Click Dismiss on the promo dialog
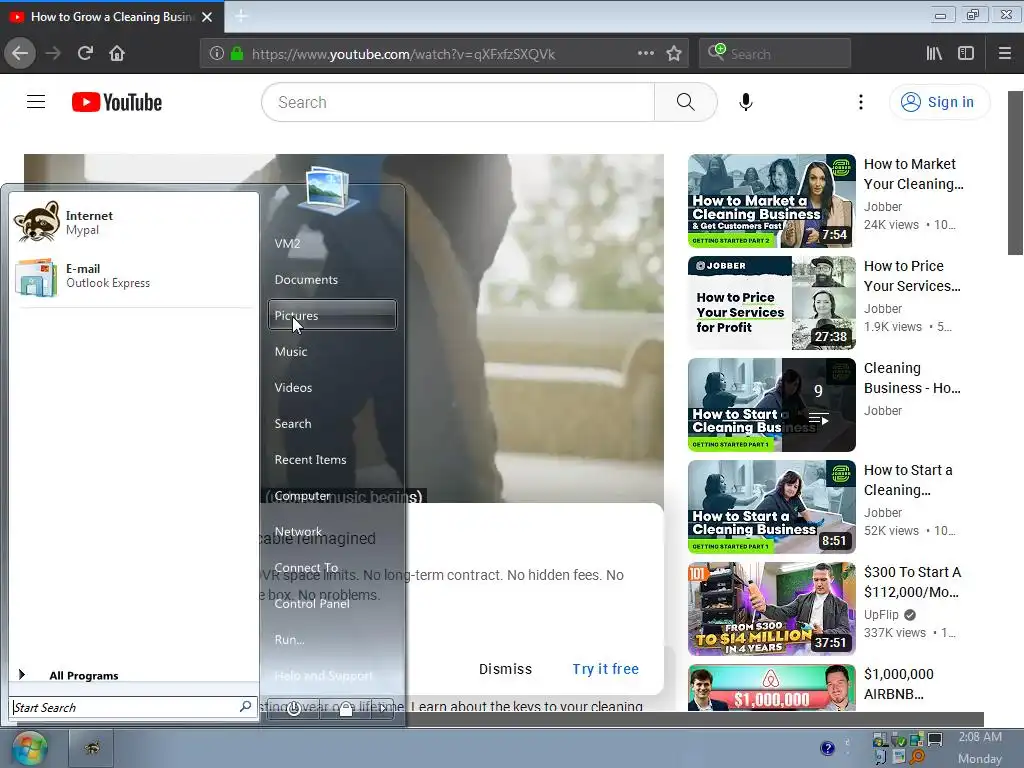 pos(505,669)
